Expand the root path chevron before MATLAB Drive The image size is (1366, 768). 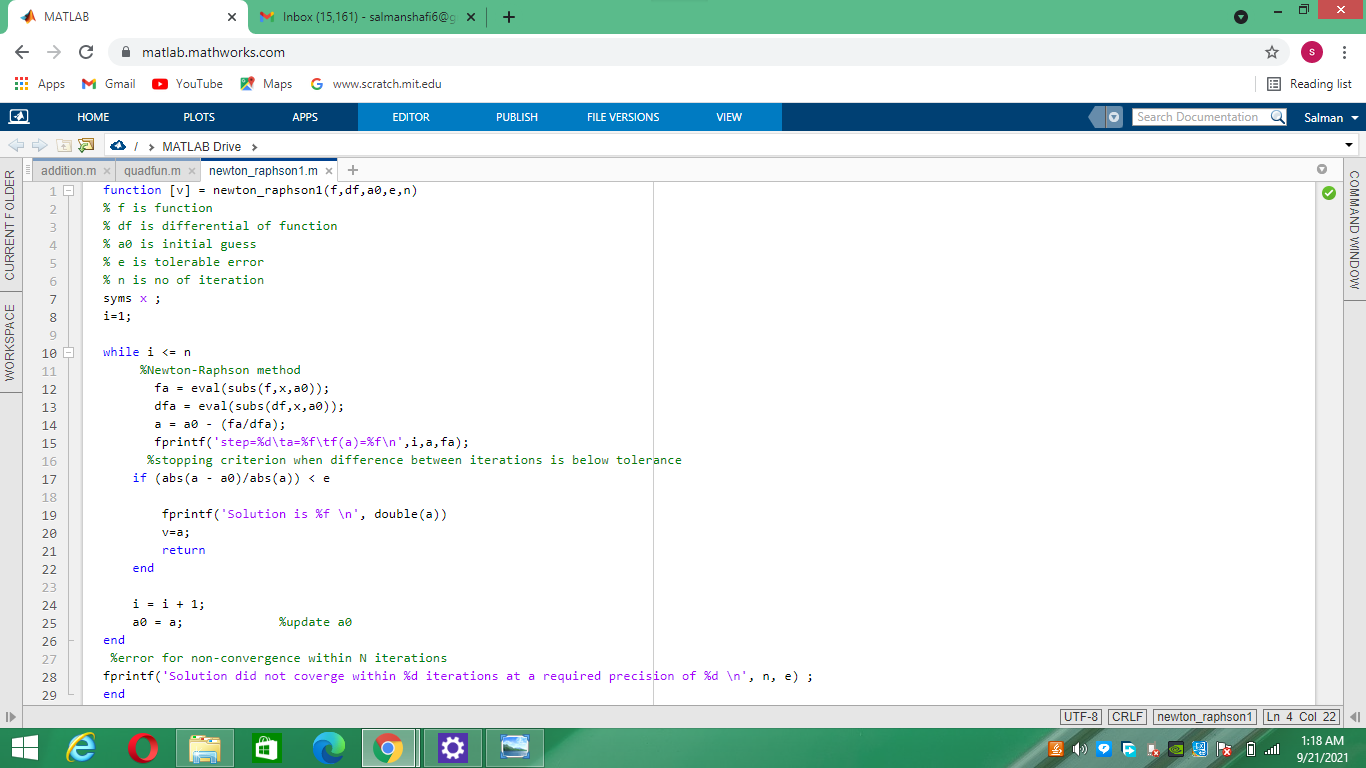click(x=151, y=147)
